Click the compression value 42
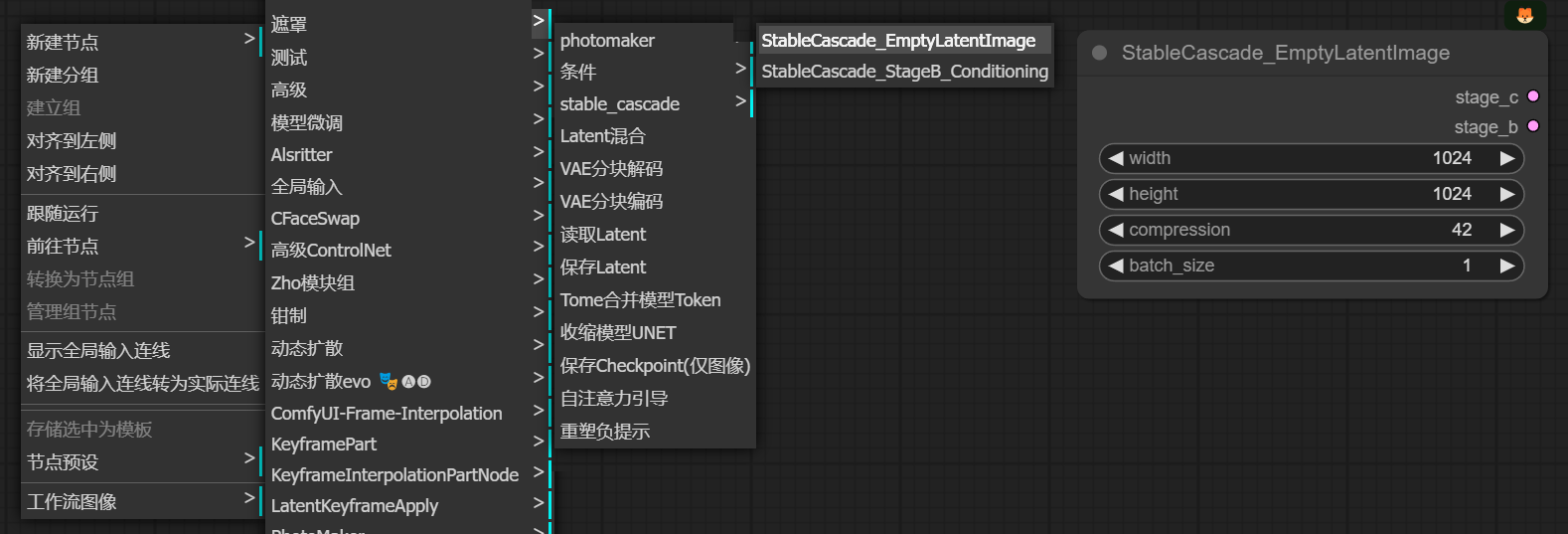The image size is (1568, 534). point(1462,230)
